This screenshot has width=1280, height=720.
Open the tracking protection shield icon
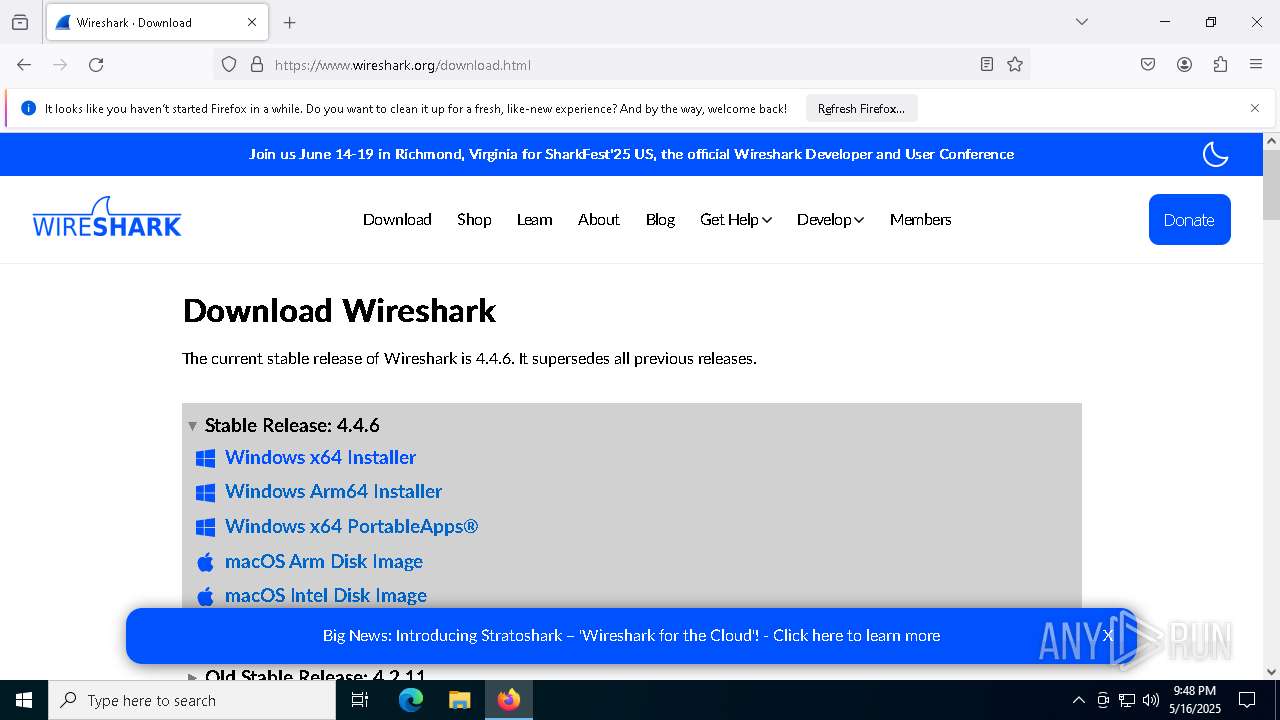(x=229, y=65)
